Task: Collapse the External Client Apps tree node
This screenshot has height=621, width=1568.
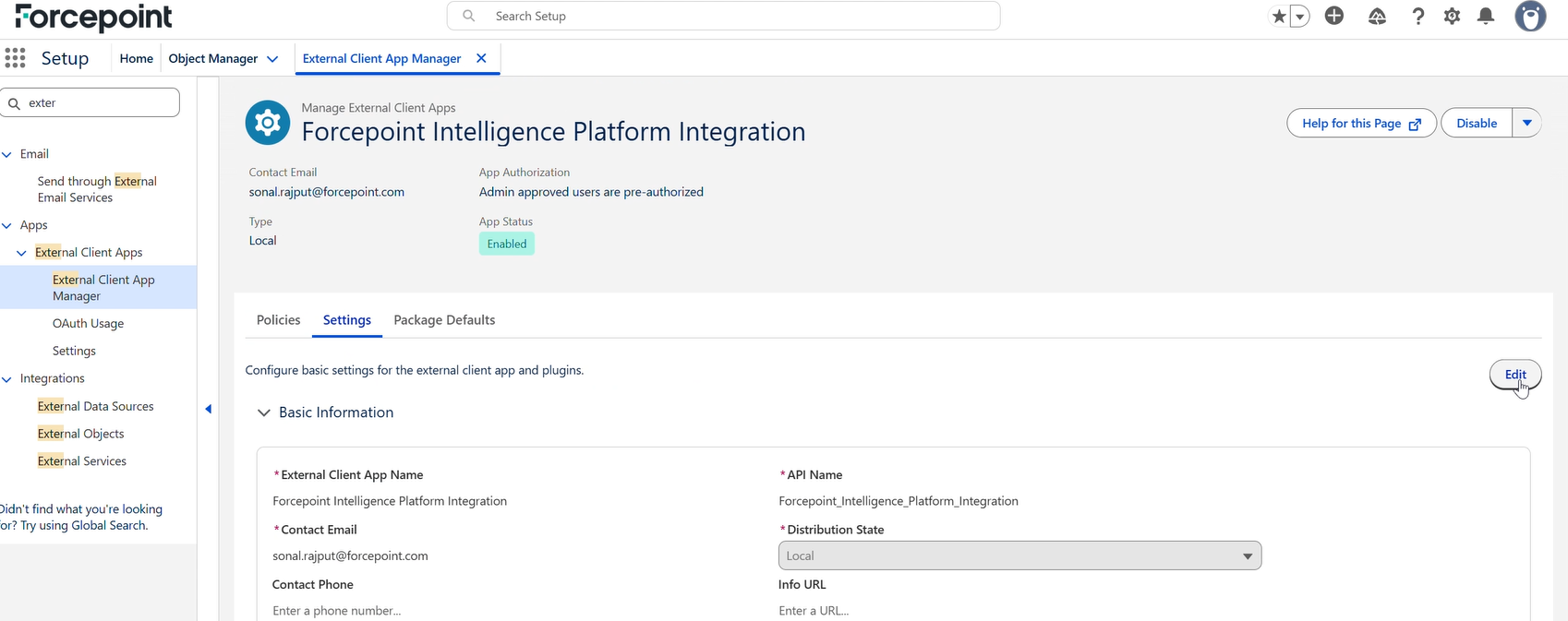Action: point(21,253)
